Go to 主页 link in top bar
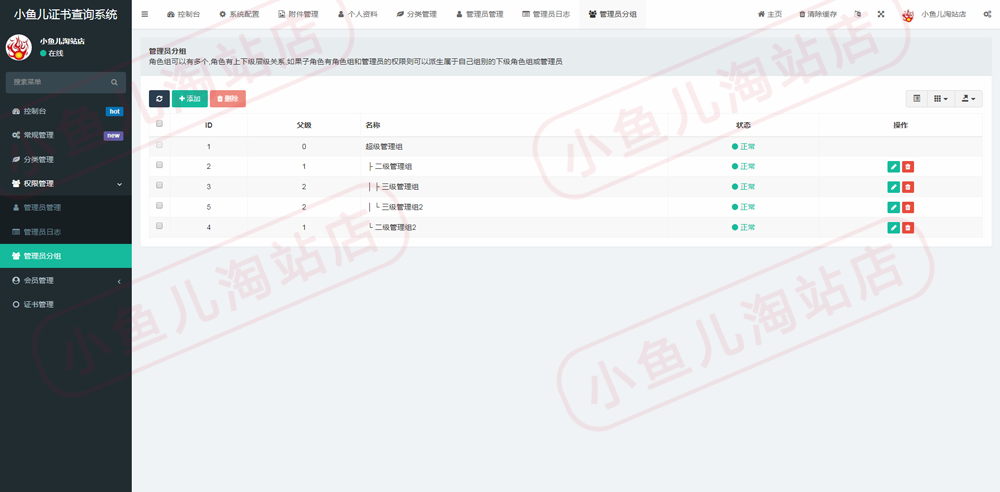 770,14
